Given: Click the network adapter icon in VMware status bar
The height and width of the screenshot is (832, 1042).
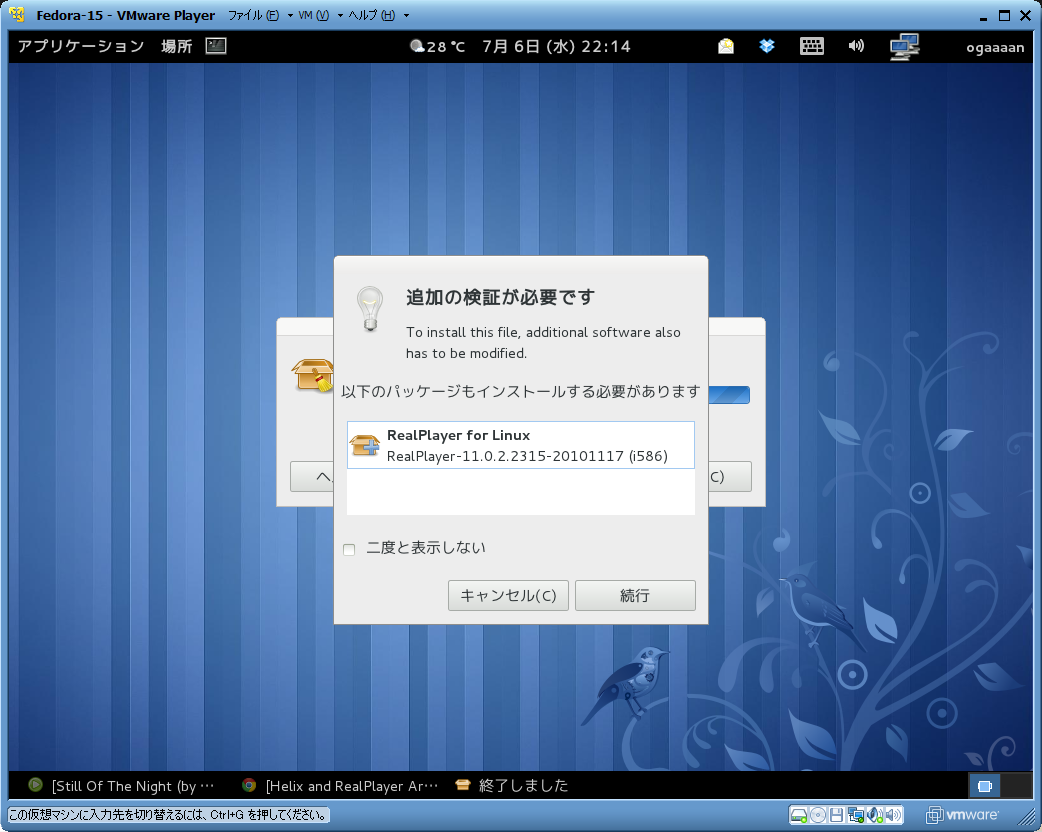Looking at the screenshot, I should (855, 815).
